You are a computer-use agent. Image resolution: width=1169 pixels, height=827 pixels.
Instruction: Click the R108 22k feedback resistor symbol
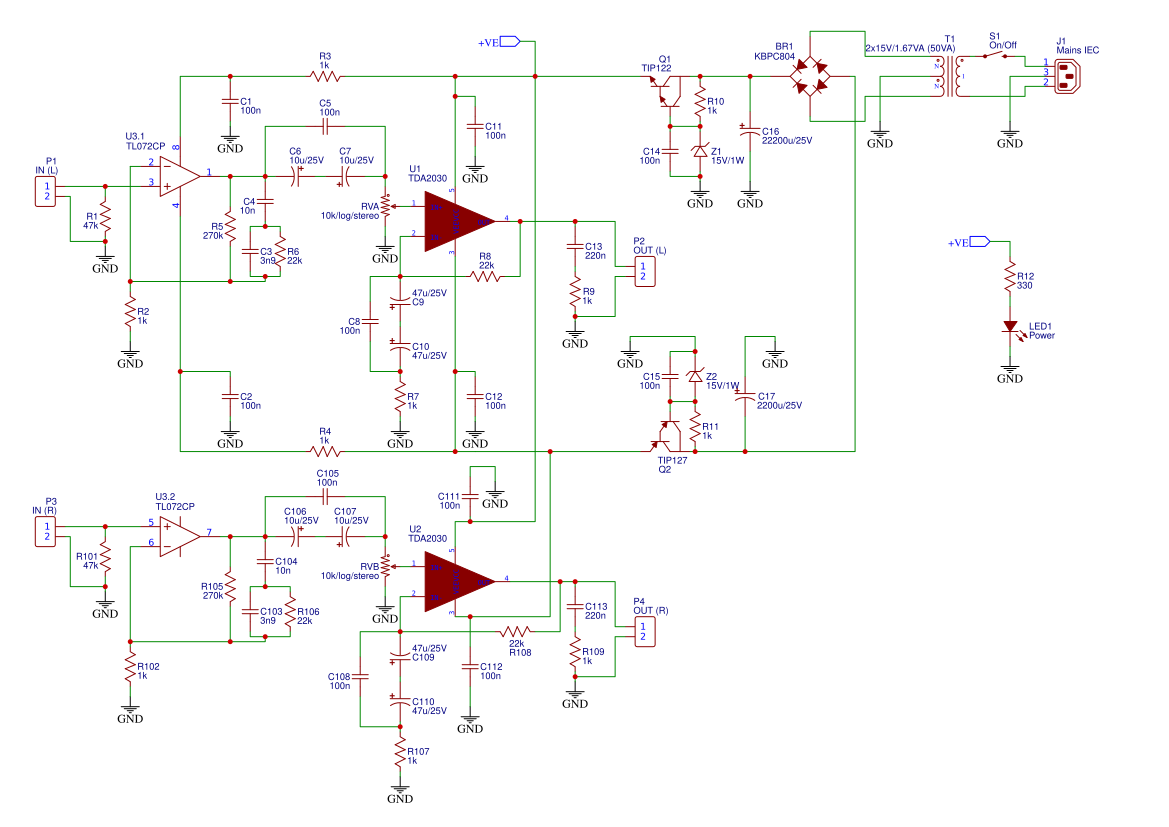pos(515,632)
